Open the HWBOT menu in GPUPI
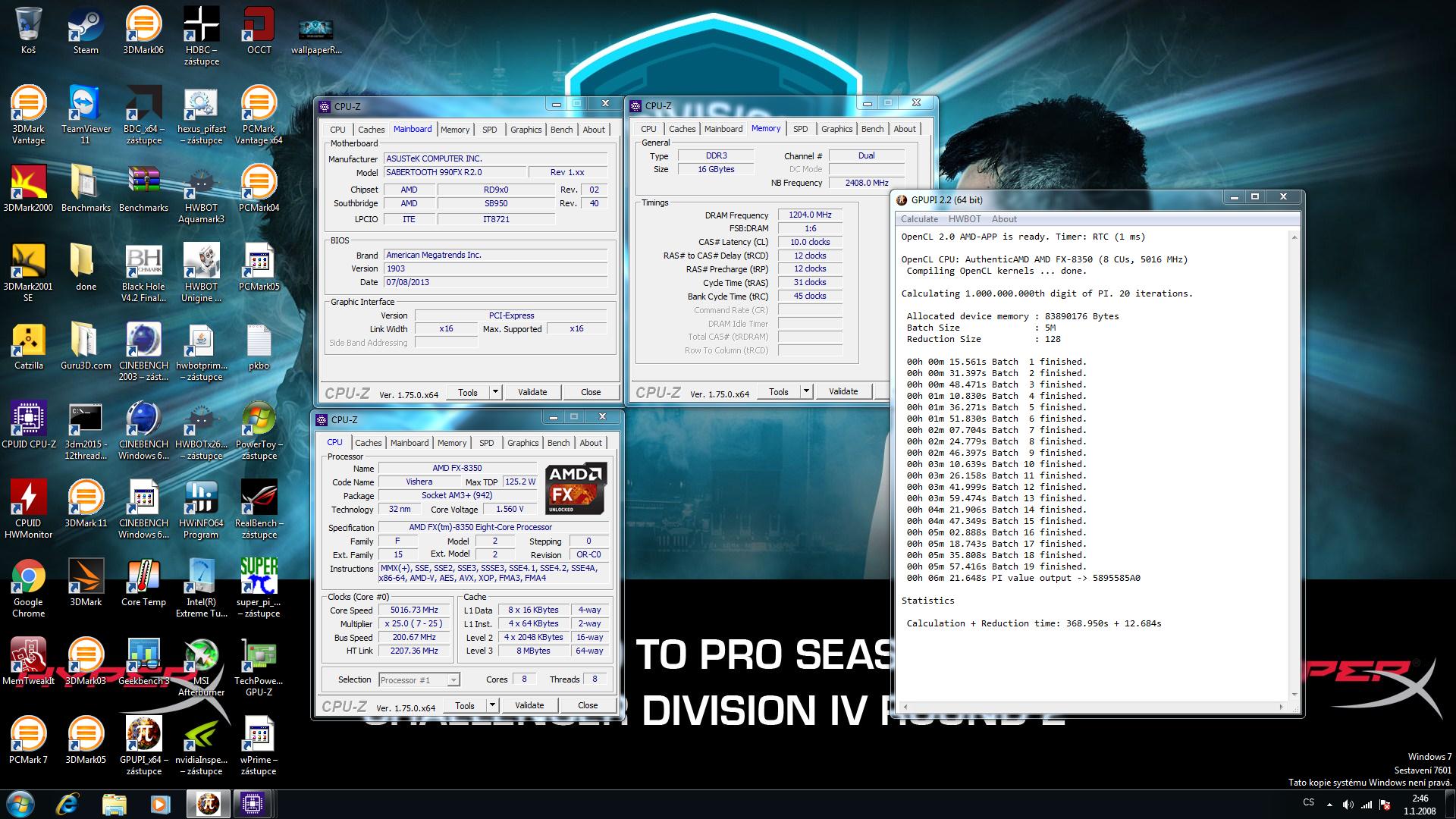1456x819 pixels. (x=965, y=219)
